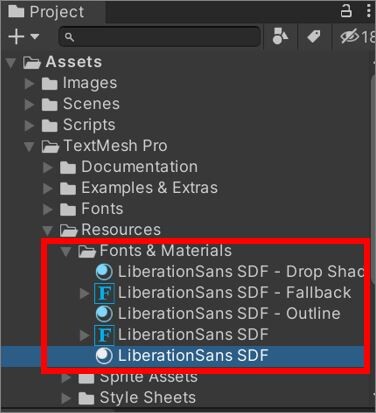Toggle the Project panel lock icon
This screenshot has height=413, width=376.
pyautogui.click(x=346, y=11)
